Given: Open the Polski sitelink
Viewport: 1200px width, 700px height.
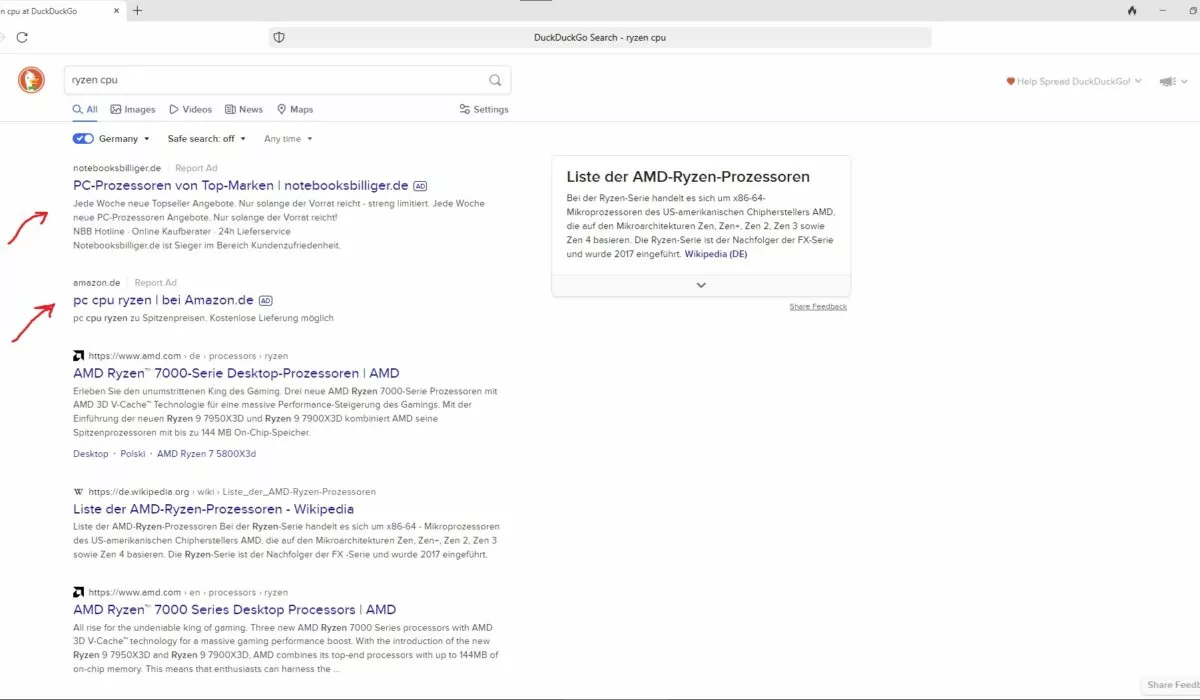Looking at the screenshot, I should click(x=133, y=454).
